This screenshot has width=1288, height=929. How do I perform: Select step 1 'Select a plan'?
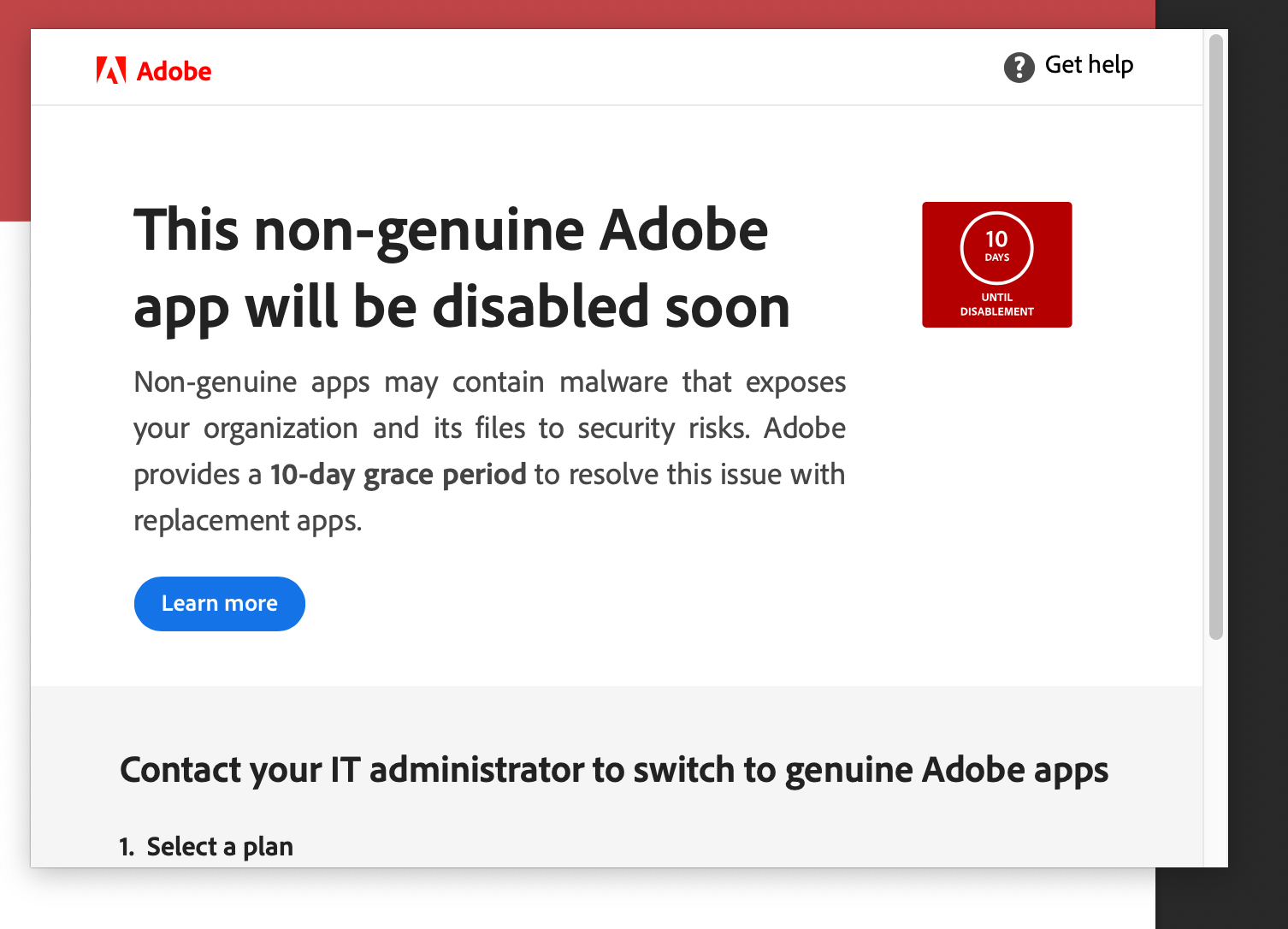205,846
